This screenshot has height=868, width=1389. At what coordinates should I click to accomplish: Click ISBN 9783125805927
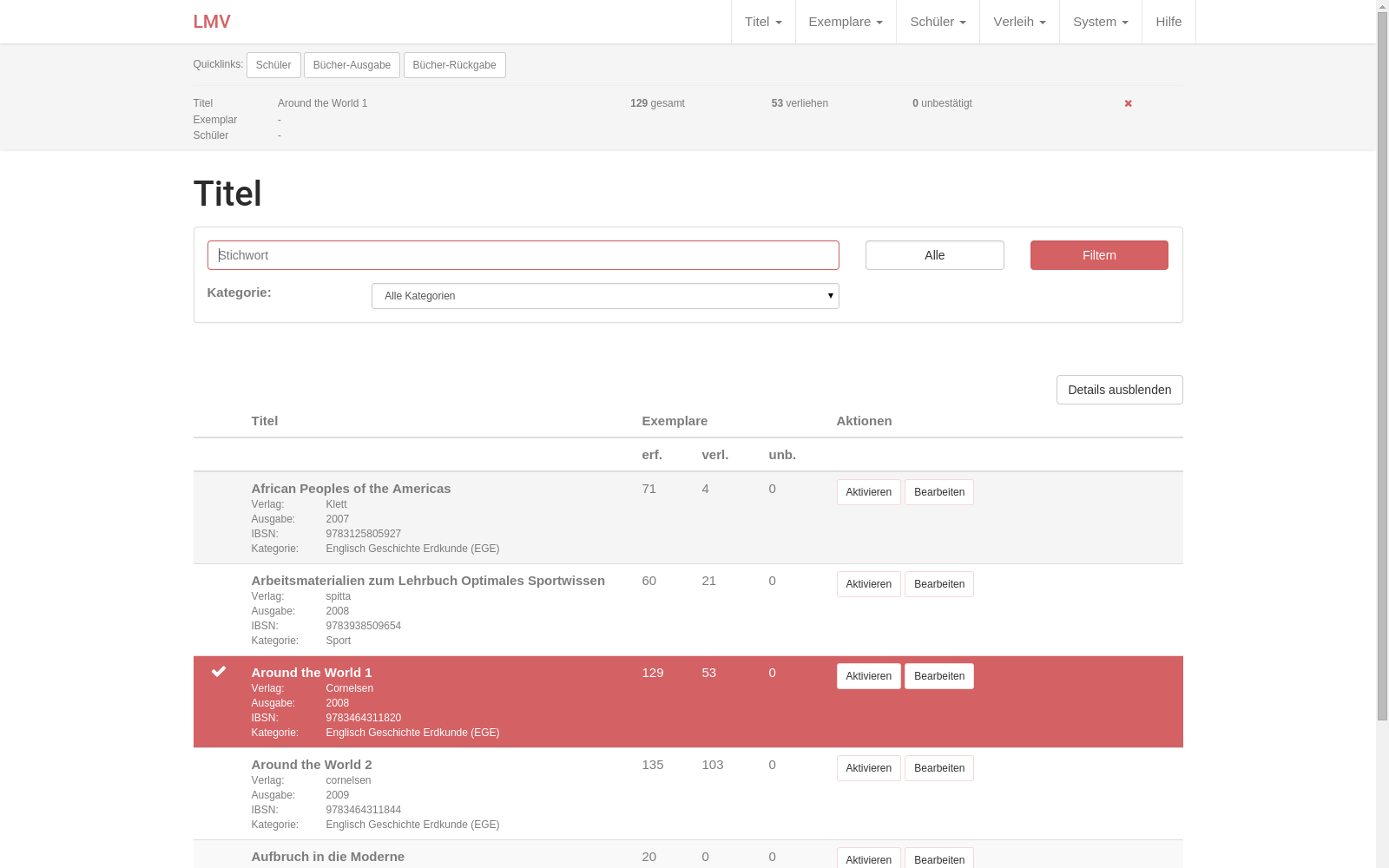click(x=364, y=534)
